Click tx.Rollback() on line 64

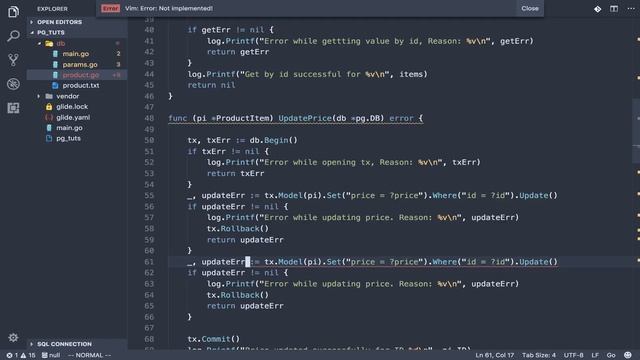coord(238,295)
